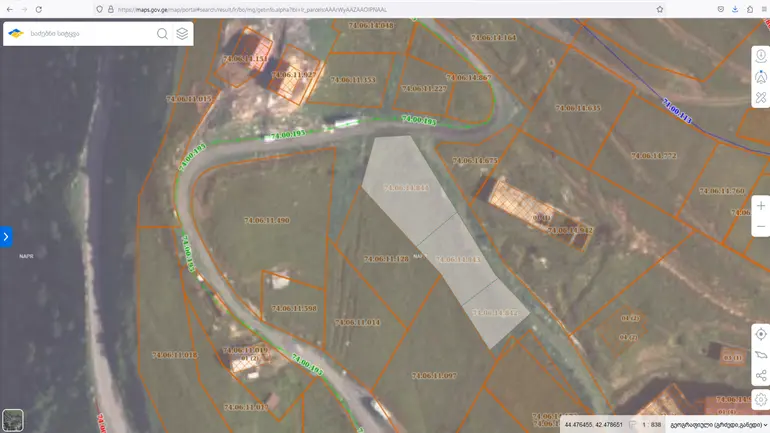Click the tracking protection shield icon
The height and width of the screenshot is (433, 770).
pyautogui.click(x=100, y=9)
